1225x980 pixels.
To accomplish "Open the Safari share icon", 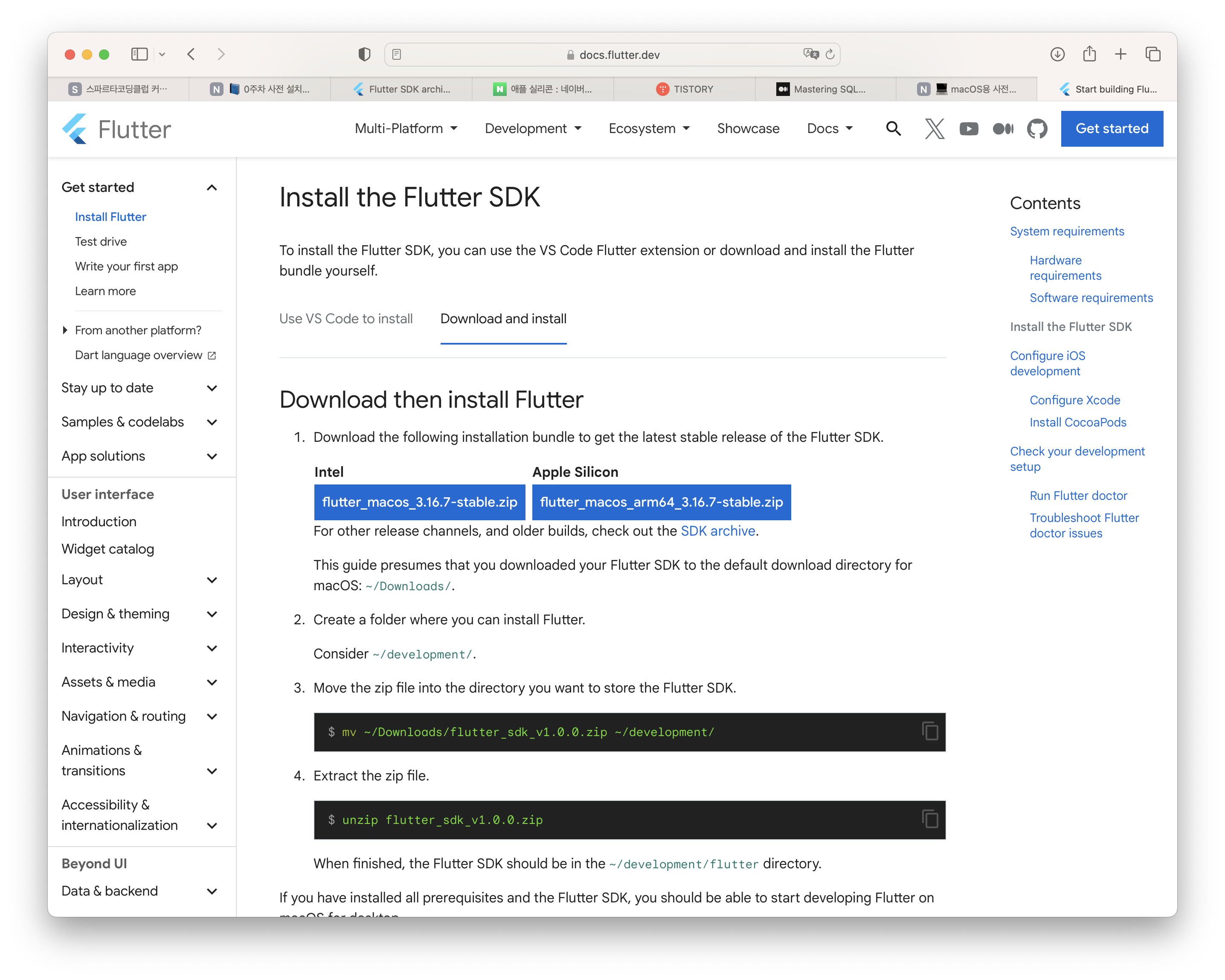I will click(1089, 53).
